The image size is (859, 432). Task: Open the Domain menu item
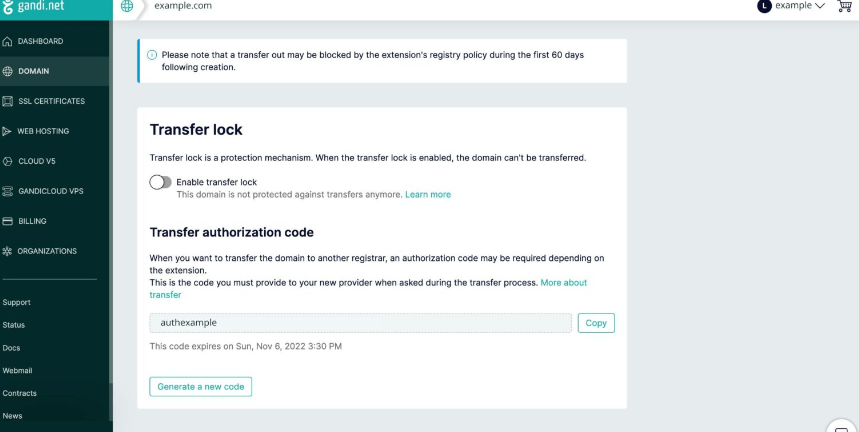33,71
